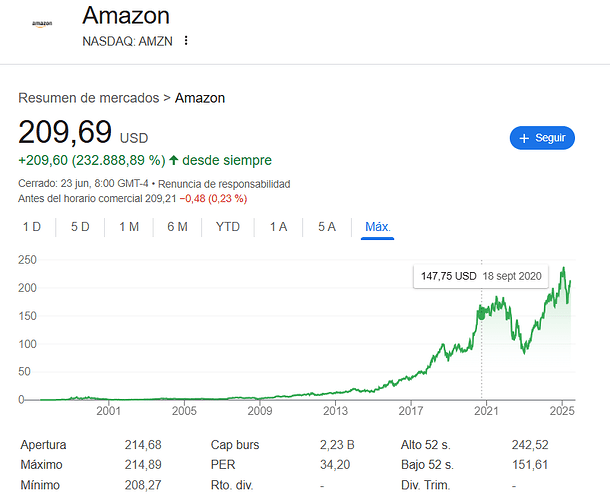Select the Máx. range tab
610x500 pixels.
[378, 227]
